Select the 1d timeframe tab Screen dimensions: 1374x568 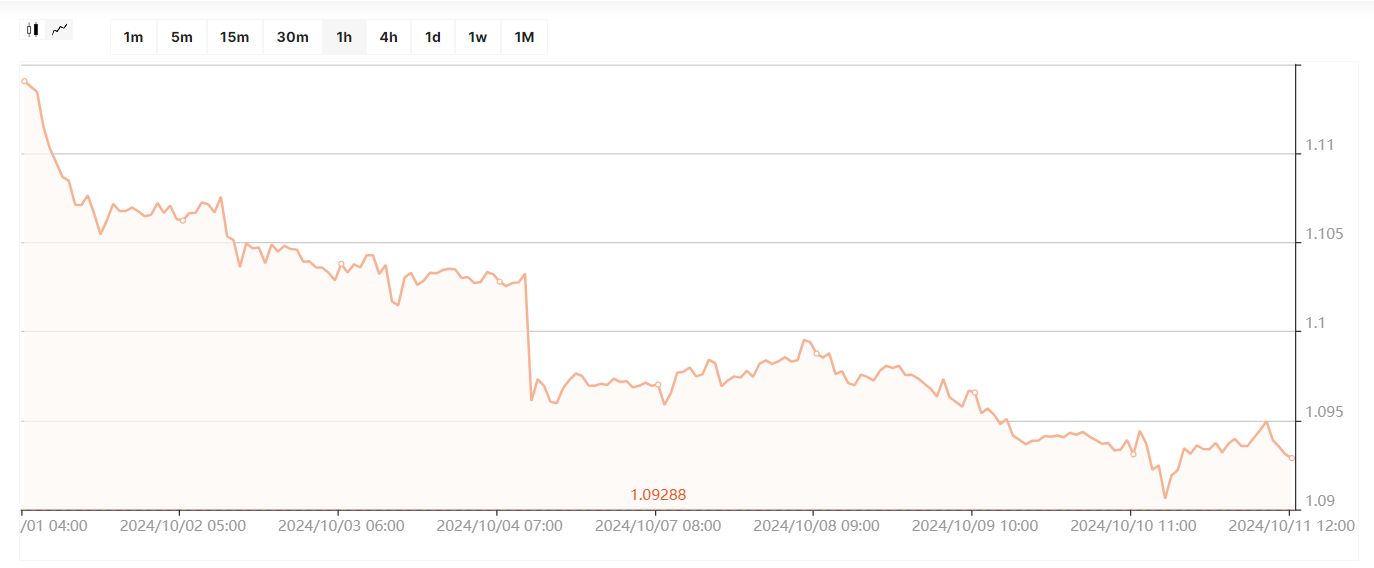point(433,37)
